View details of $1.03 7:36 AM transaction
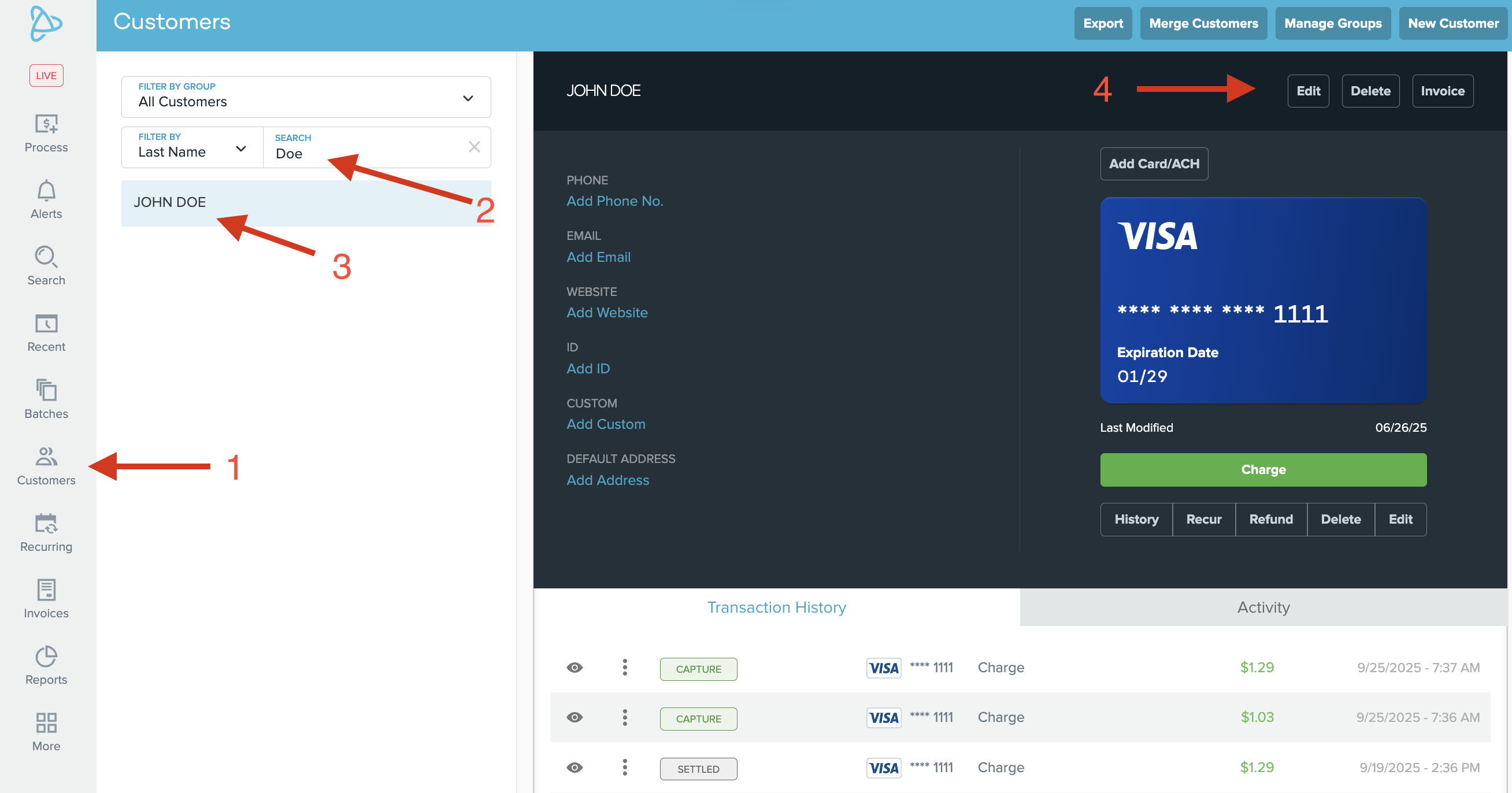Image resolution: width=1512 pixels, height=793 pixels. click(575, 717)
